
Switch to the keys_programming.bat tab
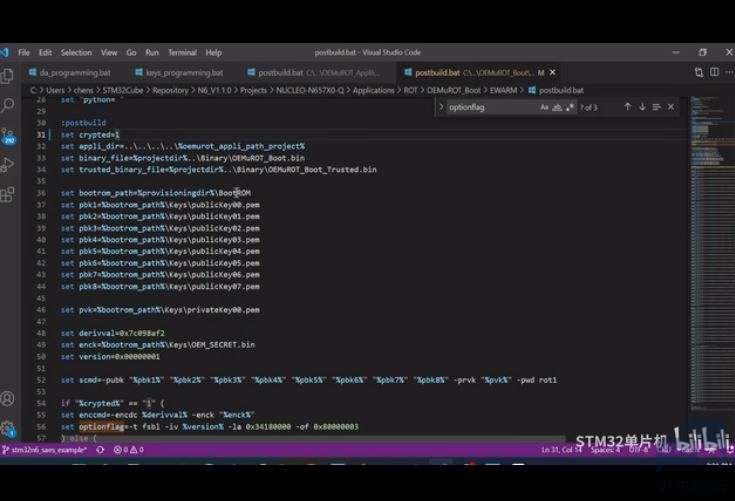pos(179,73)
